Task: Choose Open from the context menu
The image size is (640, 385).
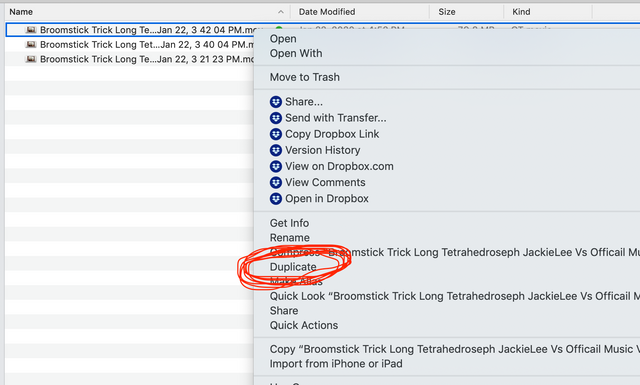Action: [x=283, y=39]
